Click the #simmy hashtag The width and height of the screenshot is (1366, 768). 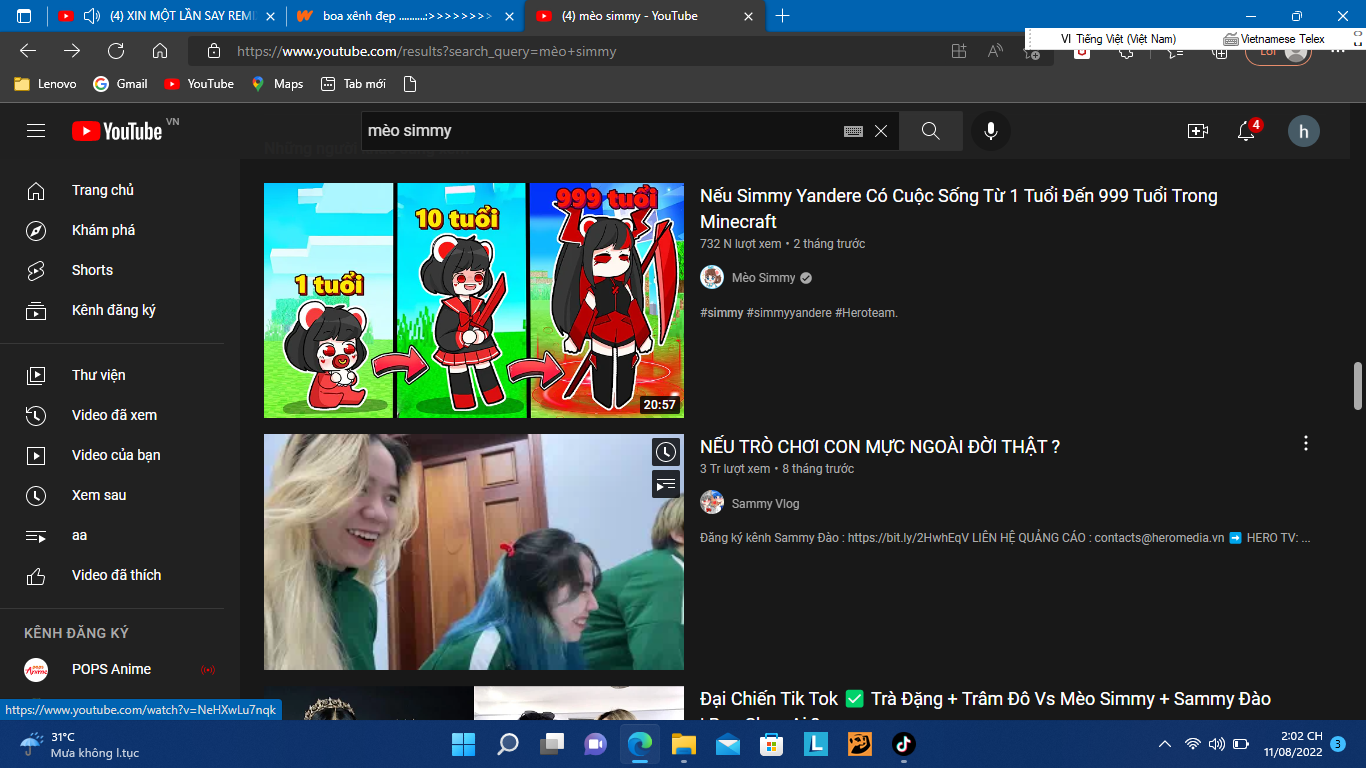tap(722, 313)
